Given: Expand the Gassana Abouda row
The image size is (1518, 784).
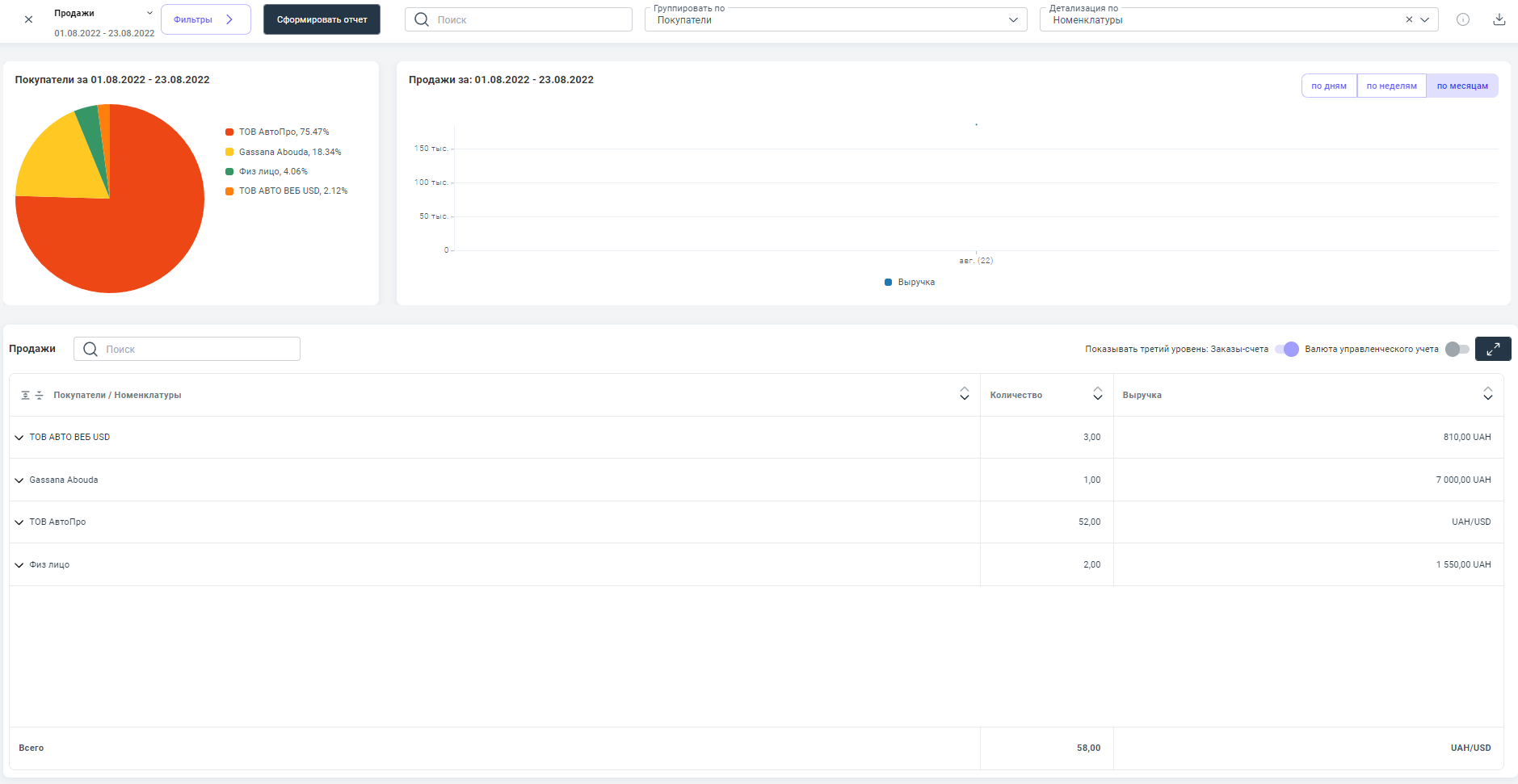Looking at the screenshot, I should click(x=19, y=480).
